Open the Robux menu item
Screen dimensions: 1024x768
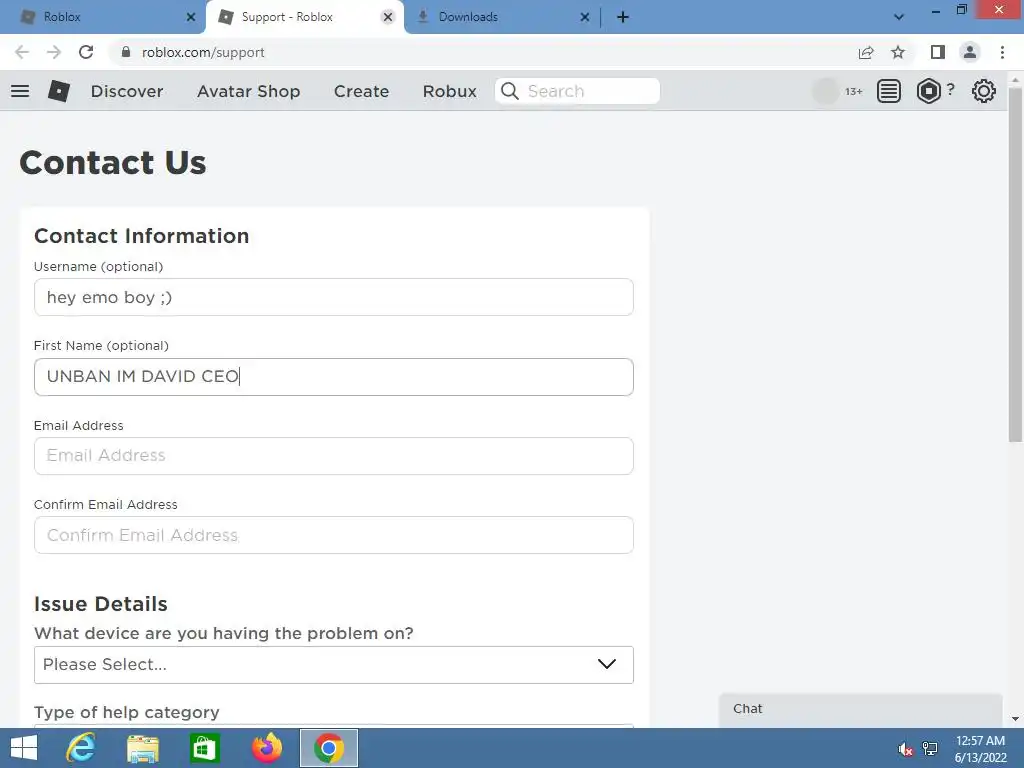point(449,91)
